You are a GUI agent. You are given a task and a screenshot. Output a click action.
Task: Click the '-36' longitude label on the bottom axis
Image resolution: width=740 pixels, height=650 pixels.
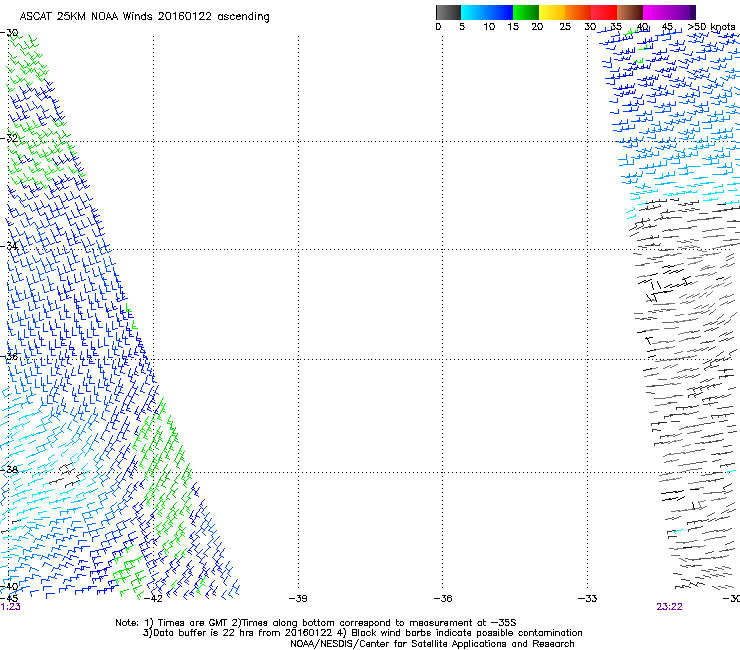pyautogui.click(x=443, y=599)
